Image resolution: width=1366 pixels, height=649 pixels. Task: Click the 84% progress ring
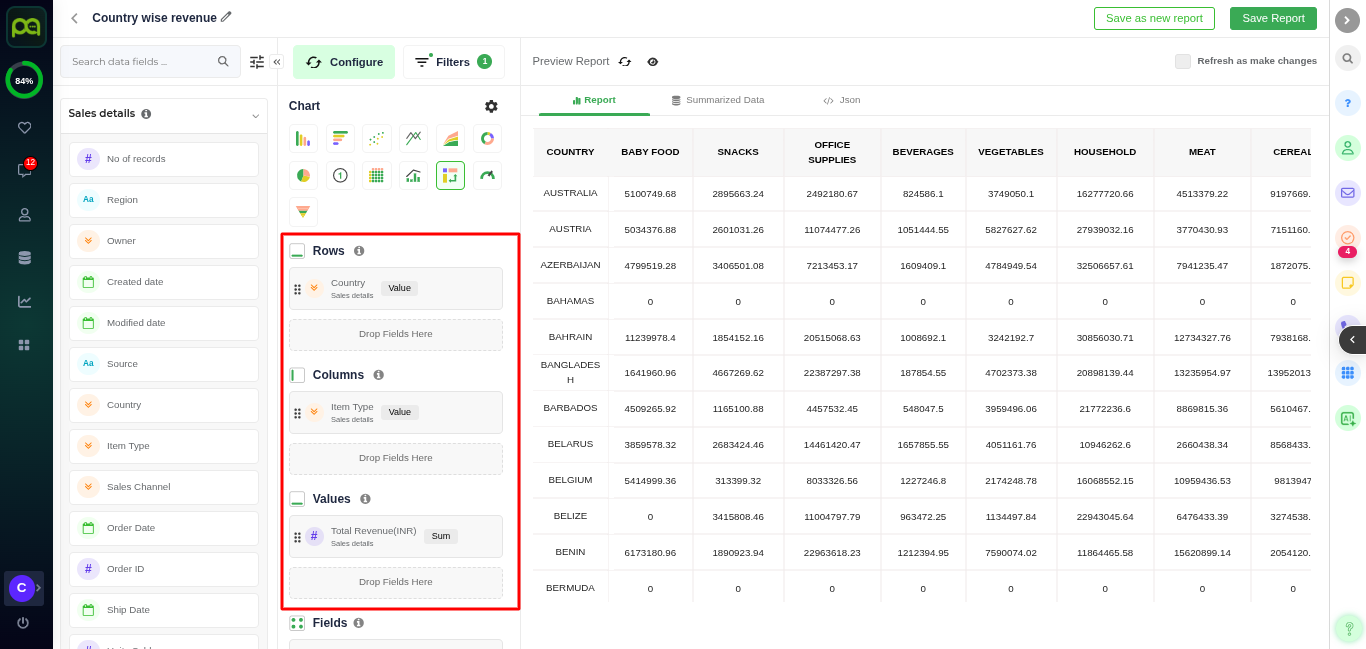pos(24,80)
